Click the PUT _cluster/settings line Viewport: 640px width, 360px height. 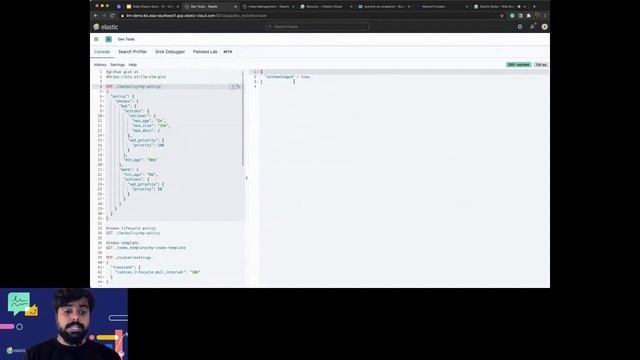click(x=129, y=258)
